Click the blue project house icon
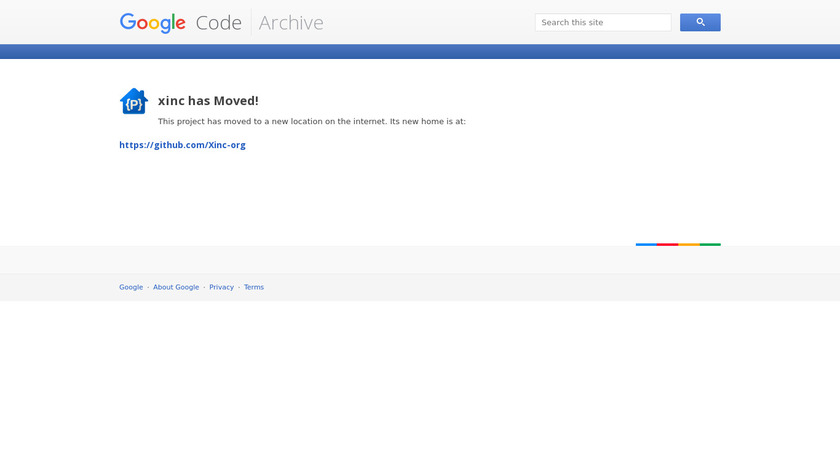Screen dimensions: 840x472 coord(133,101)
